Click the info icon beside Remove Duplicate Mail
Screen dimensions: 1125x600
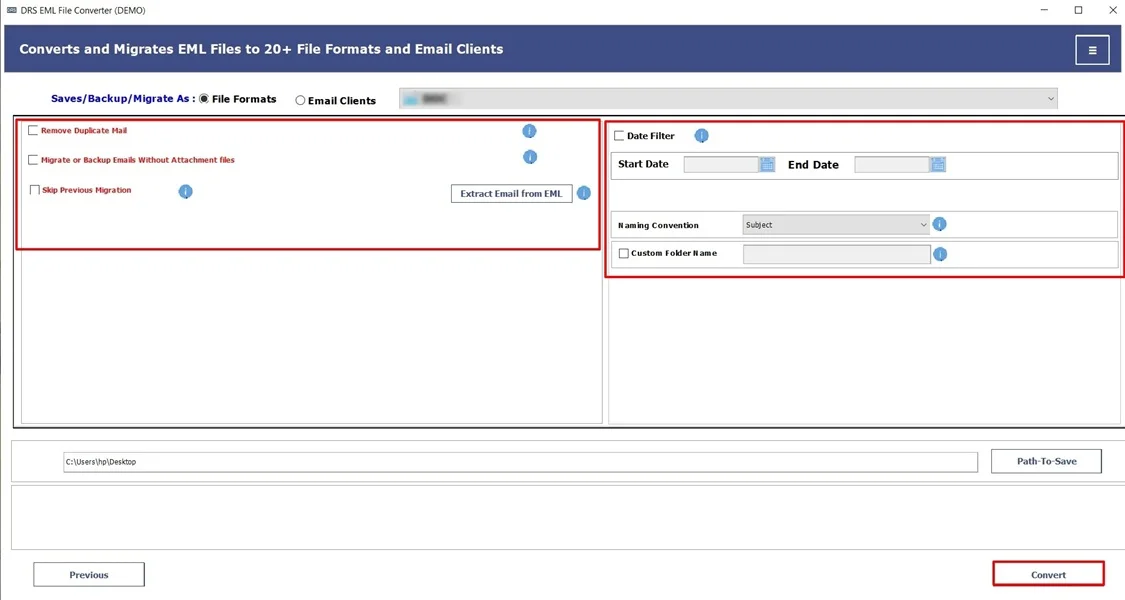[530, 131]
